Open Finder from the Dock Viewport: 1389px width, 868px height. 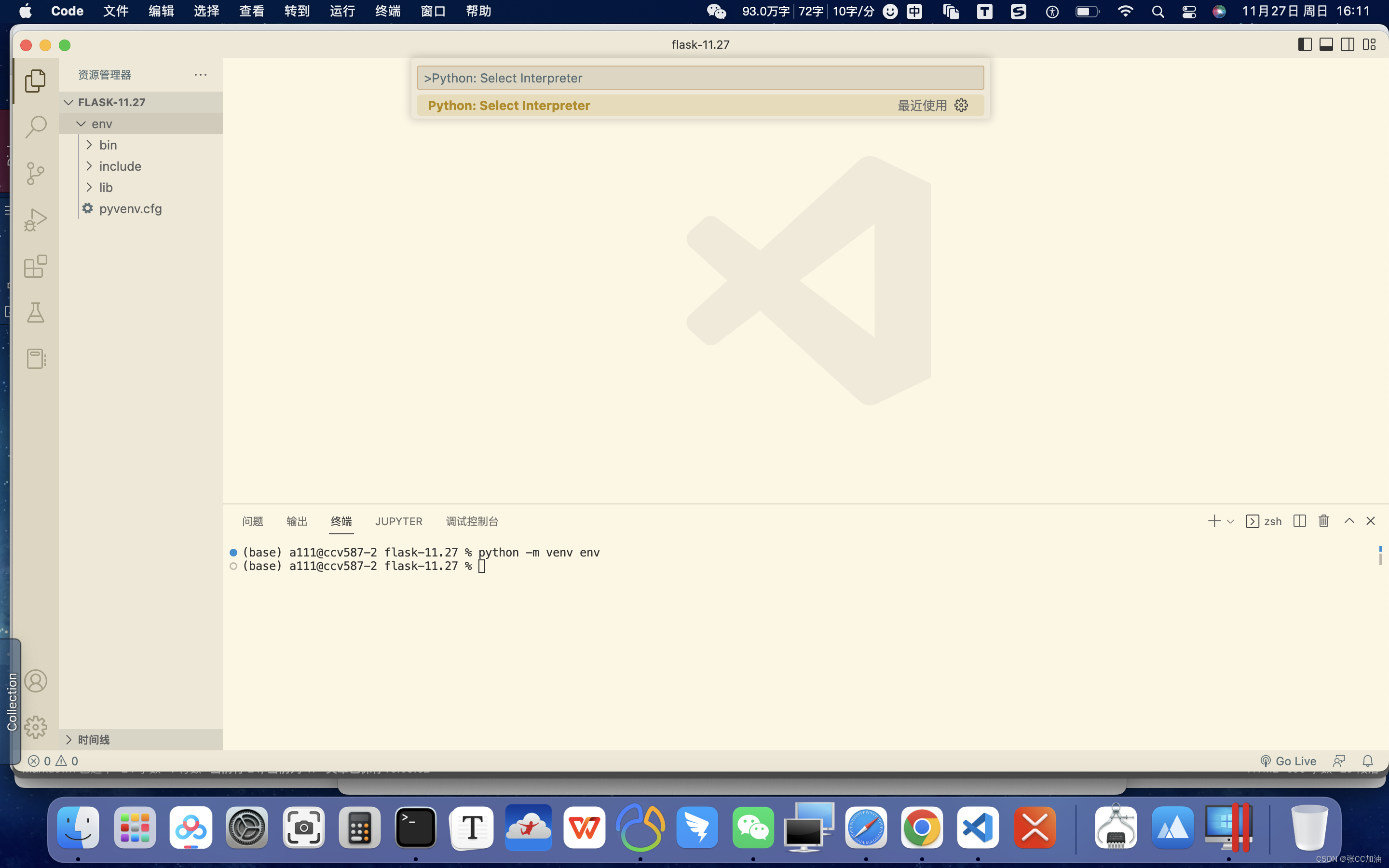tap(78, 827)
